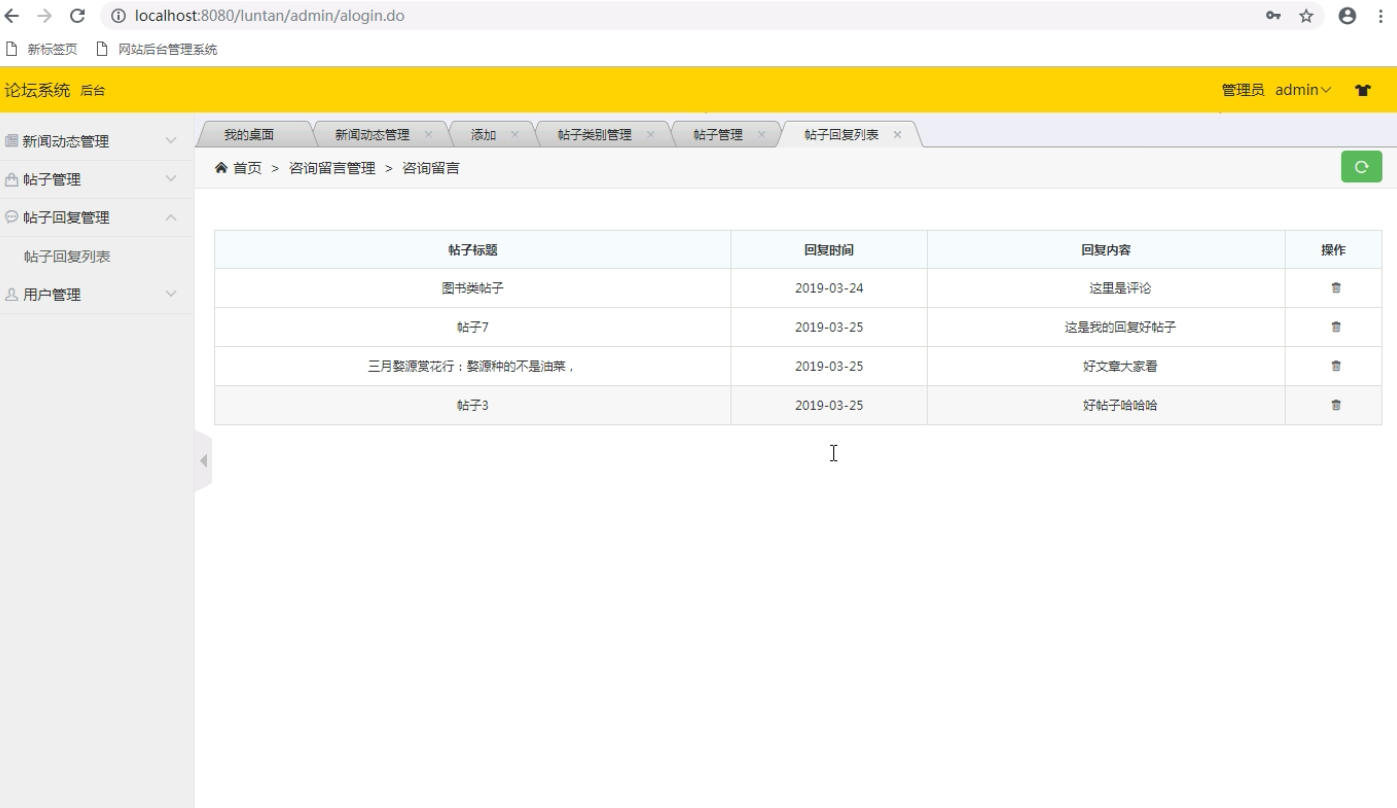This screenshot has height=808, width=1397.
Task: Open the browser profile account icon
Action: [x=1347, y=16]
